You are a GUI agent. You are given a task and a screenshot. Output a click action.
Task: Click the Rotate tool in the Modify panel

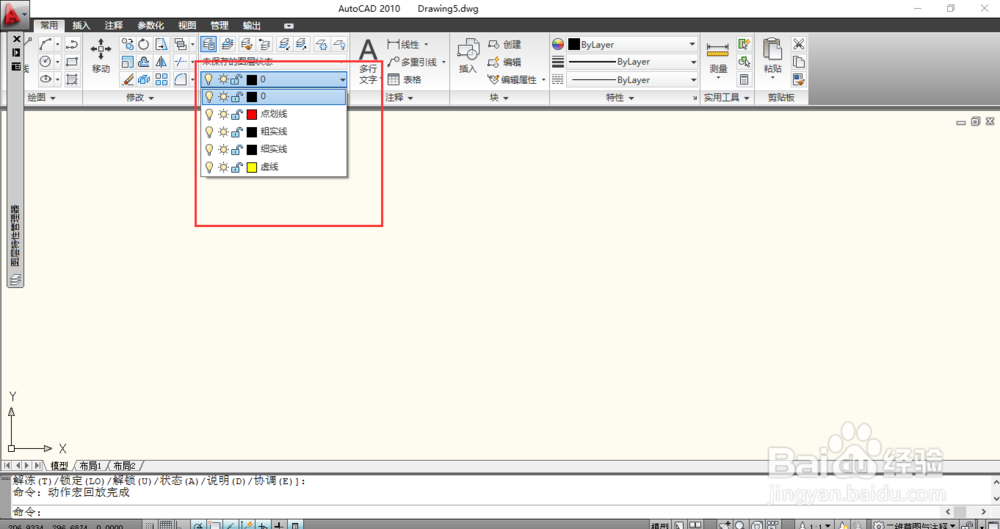tap(144, 44)
